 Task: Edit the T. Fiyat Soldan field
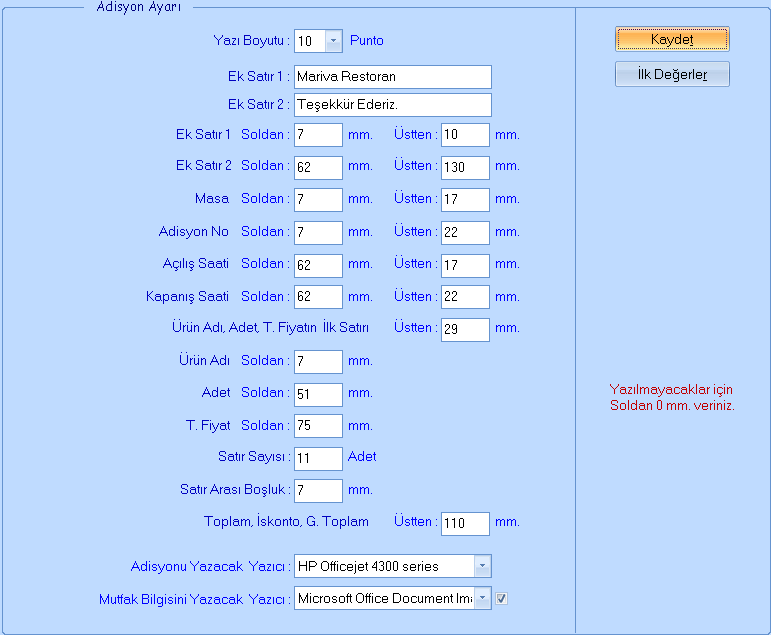point(318,425)
